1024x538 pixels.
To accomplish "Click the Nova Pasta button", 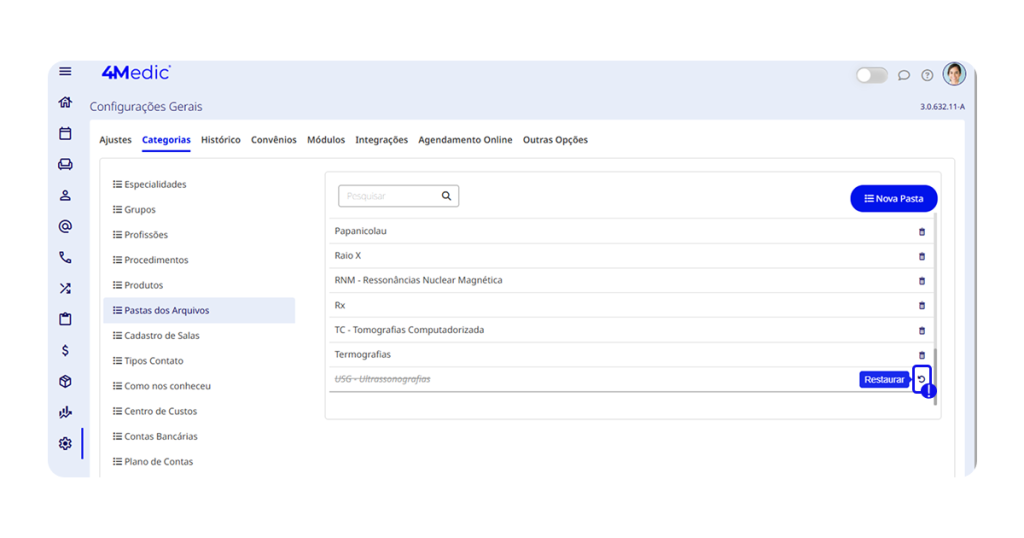I will (x=893, y=198).
